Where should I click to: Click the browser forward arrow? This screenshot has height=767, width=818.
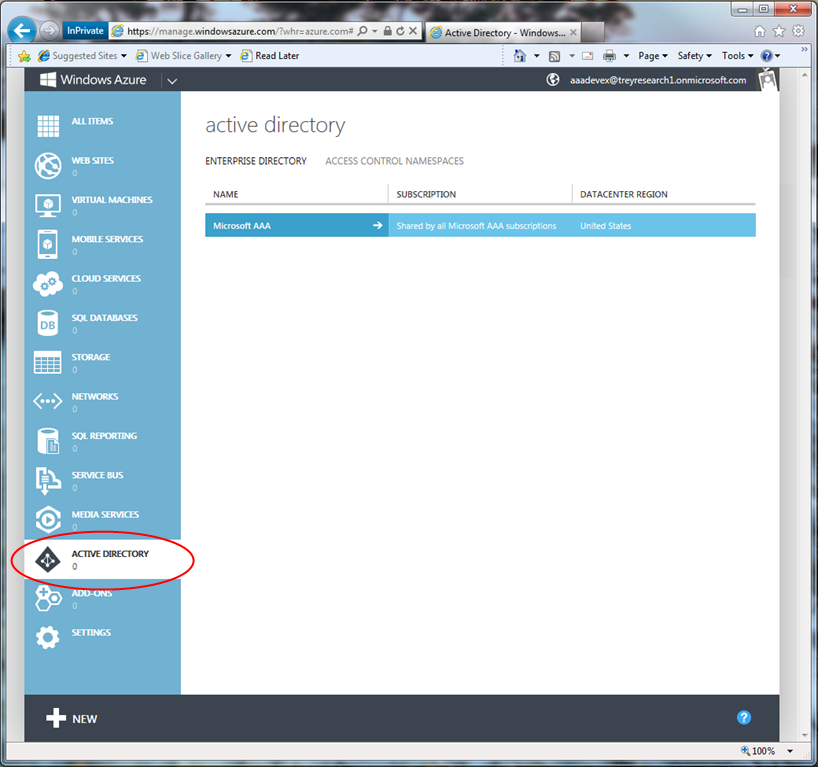(50, 31)
